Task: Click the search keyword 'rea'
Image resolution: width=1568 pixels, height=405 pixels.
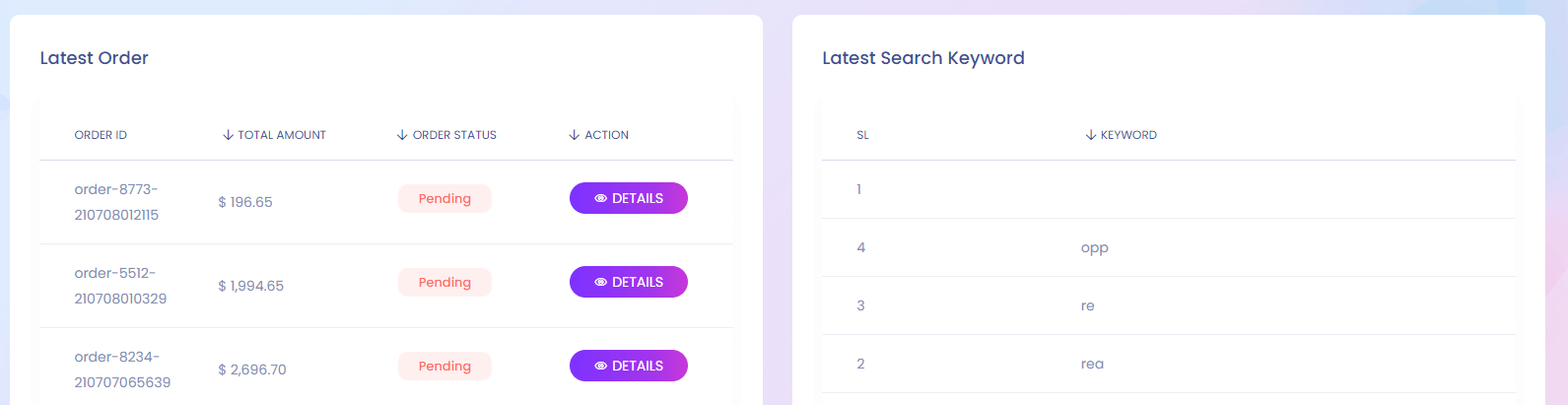Action: click(x=1092, y=364)
